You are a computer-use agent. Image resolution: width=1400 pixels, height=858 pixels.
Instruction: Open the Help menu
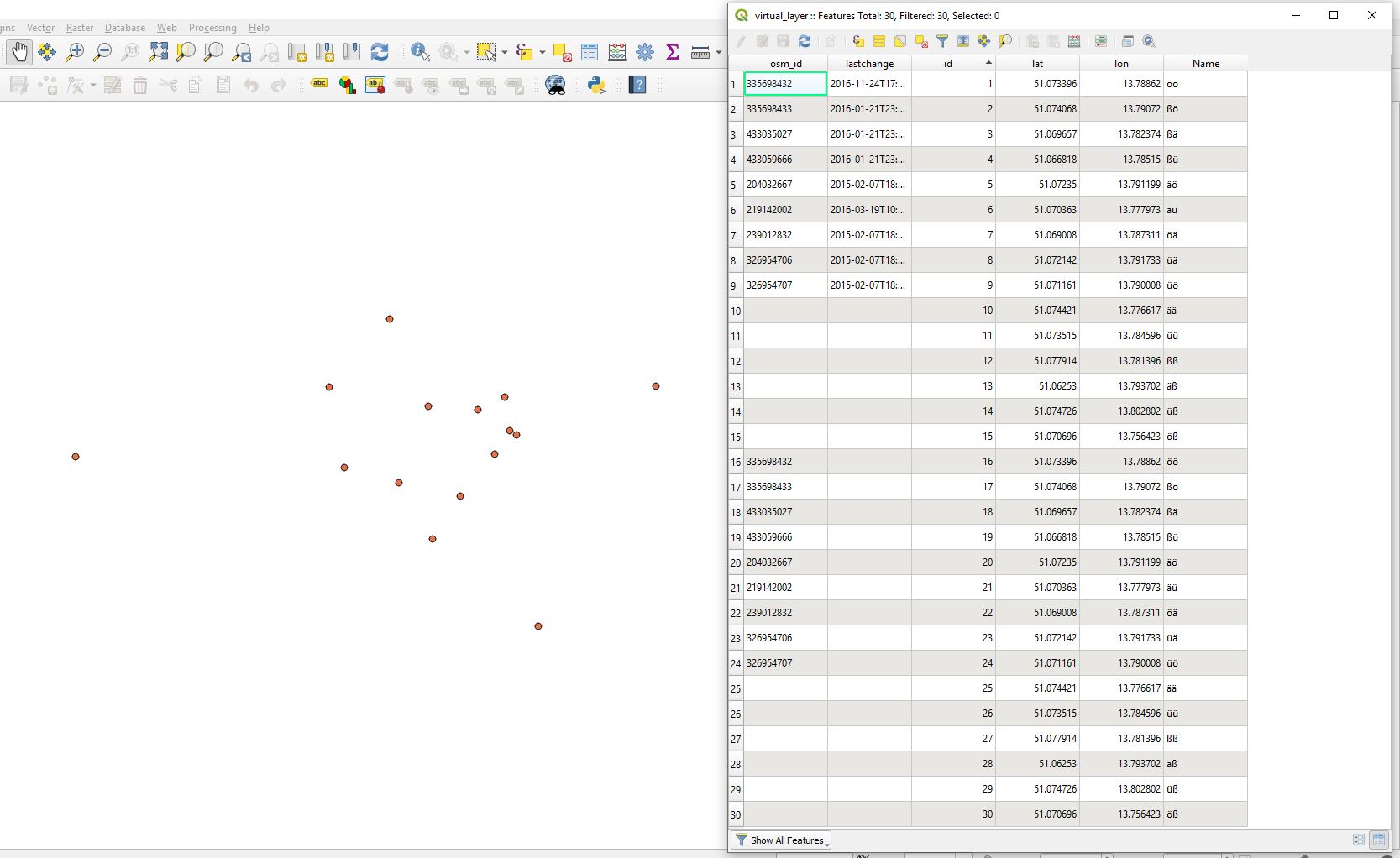click(259, 28)
